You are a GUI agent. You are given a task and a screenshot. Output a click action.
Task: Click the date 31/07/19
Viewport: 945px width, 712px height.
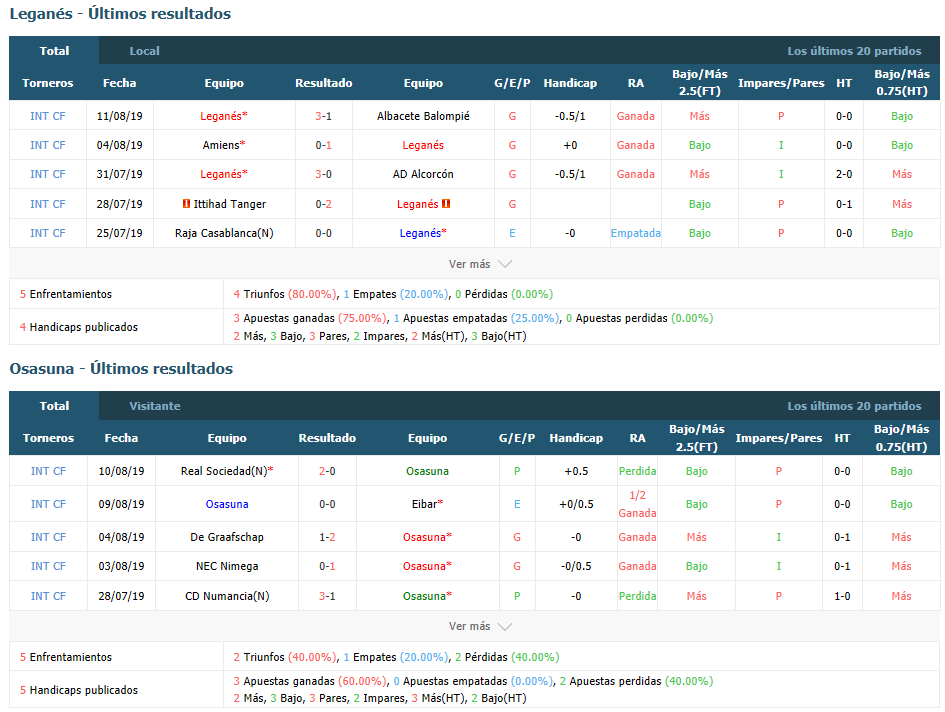(x=119, y=174)
